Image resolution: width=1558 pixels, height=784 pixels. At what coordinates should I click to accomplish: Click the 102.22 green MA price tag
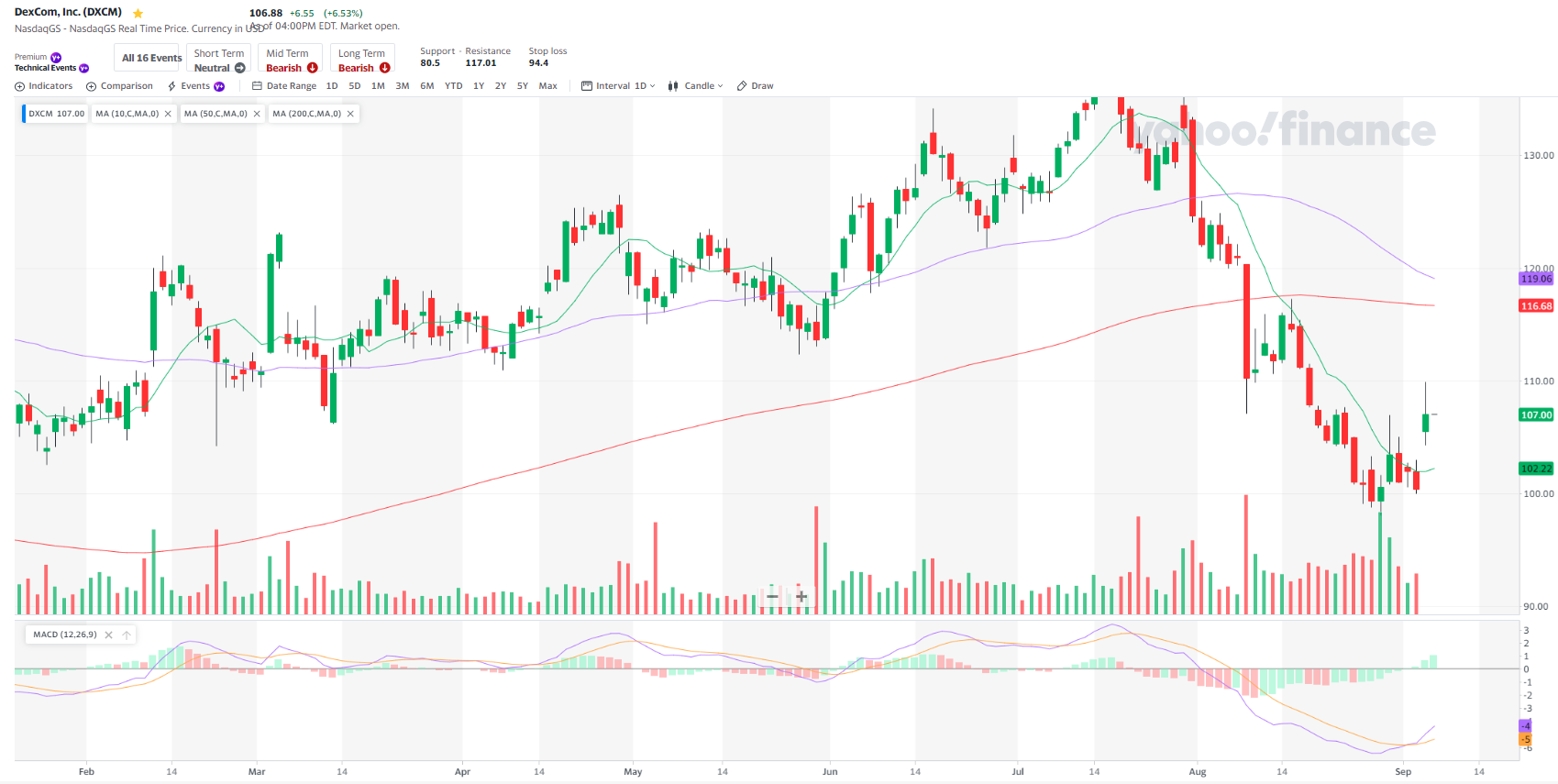(1536, 469)
